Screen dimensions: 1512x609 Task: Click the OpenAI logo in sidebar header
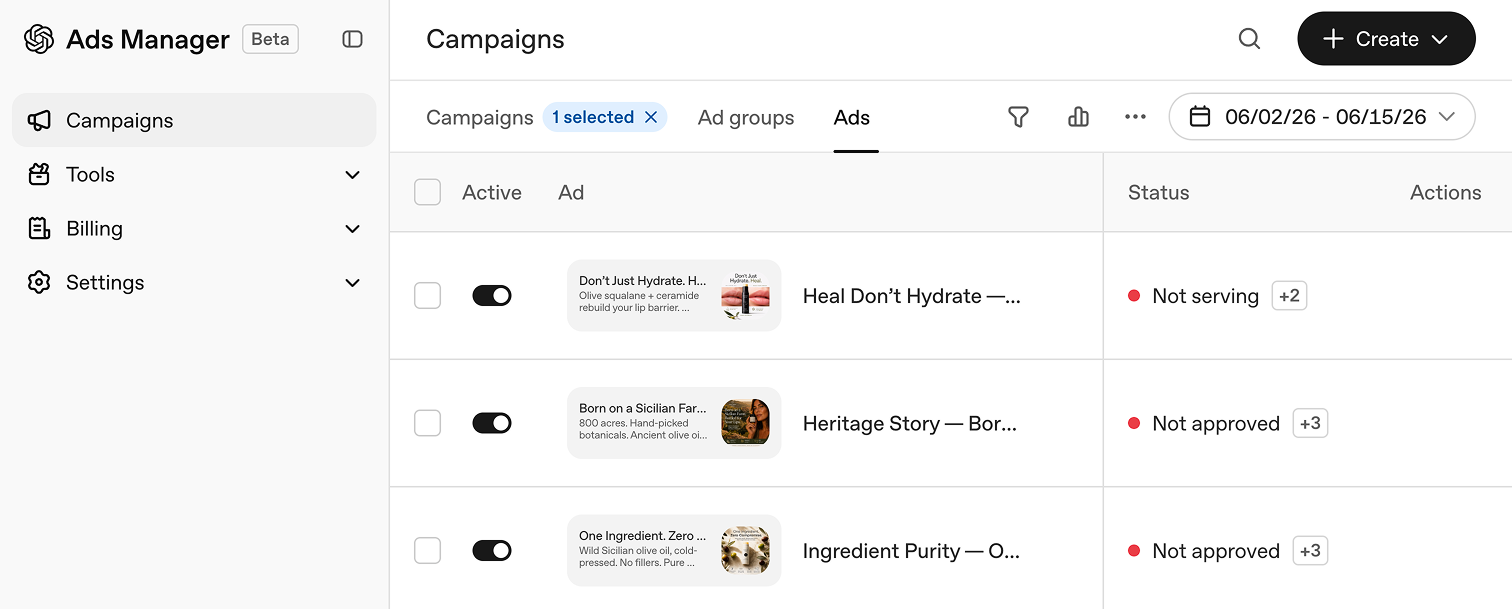click(39, 39)
